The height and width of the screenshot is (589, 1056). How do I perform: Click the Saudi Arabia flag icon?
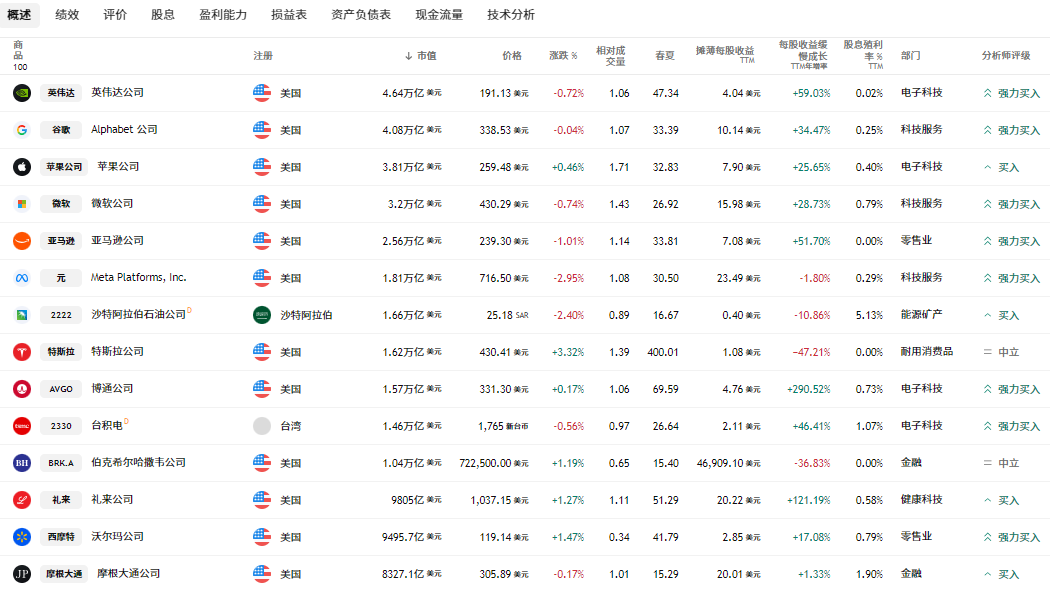coord(262,315)
